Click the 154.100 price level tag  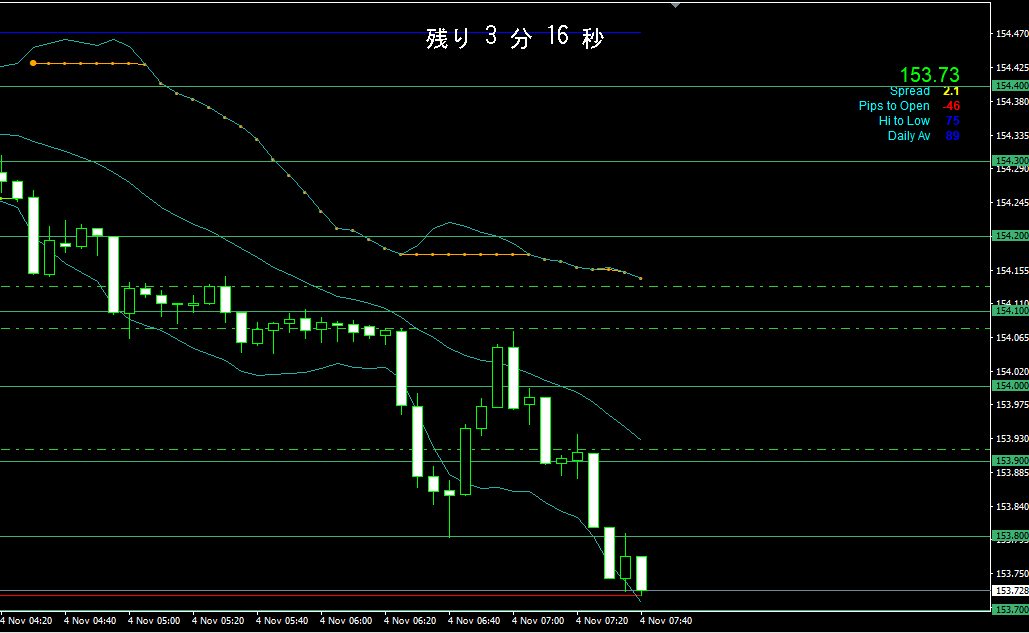1010,311
